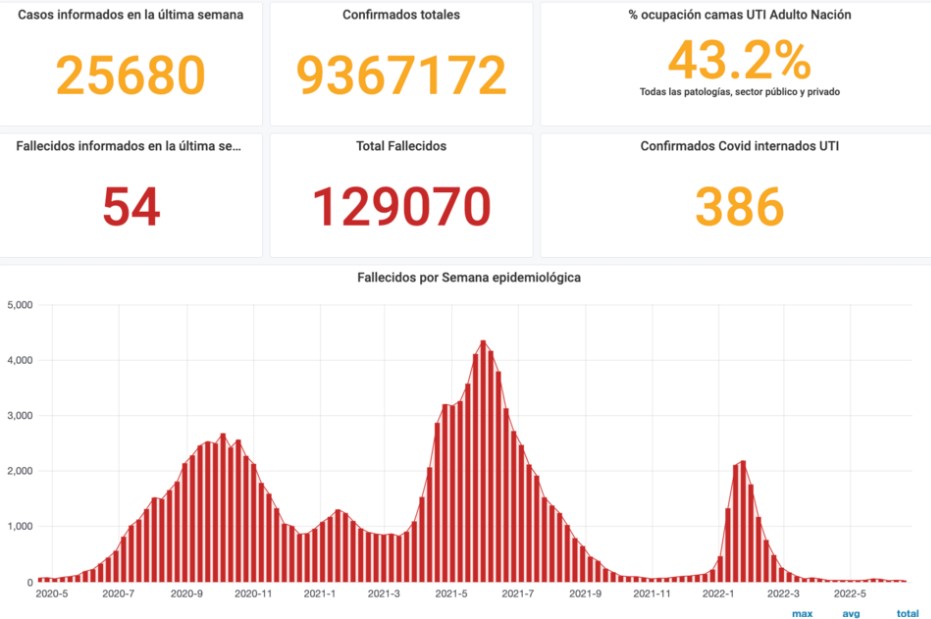This screenshot has height=619, width=931.
Task: Click the 43.2% UTI occupancy value
Action: pyautogui.click(x=739, y=60)
